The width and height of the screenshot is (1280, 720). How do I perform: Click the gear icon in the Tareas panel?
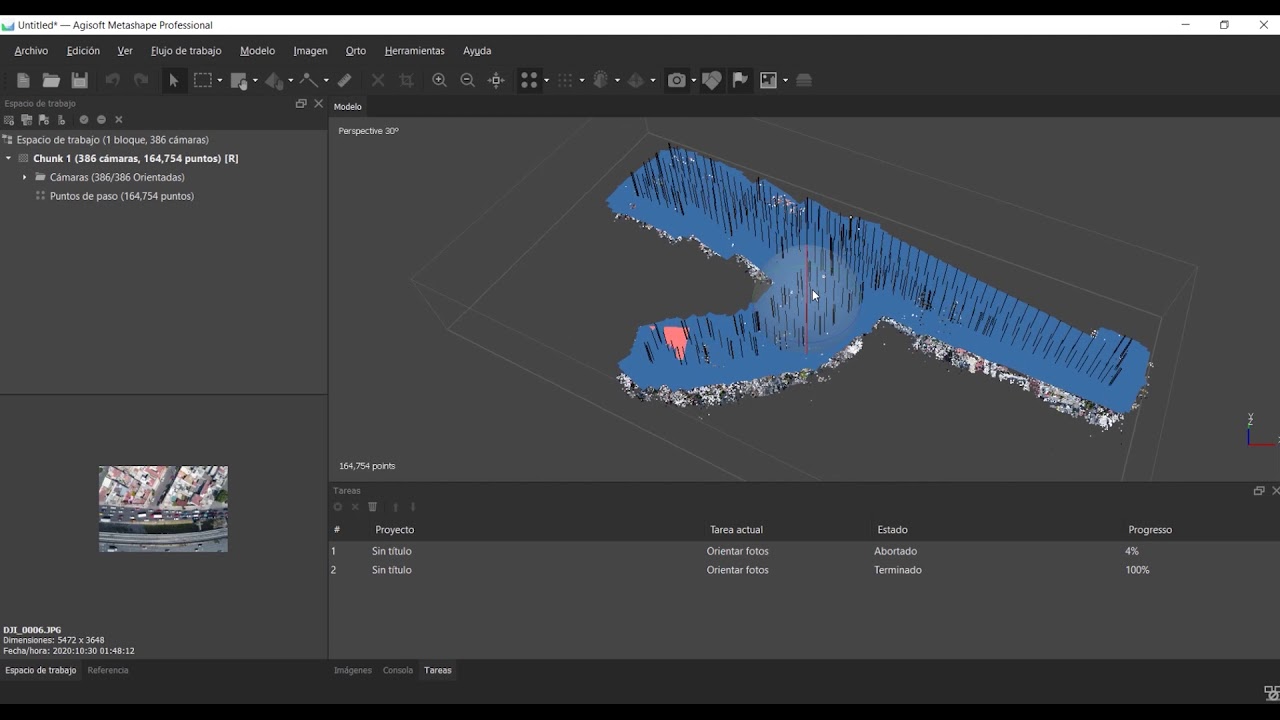click(338, 507)
